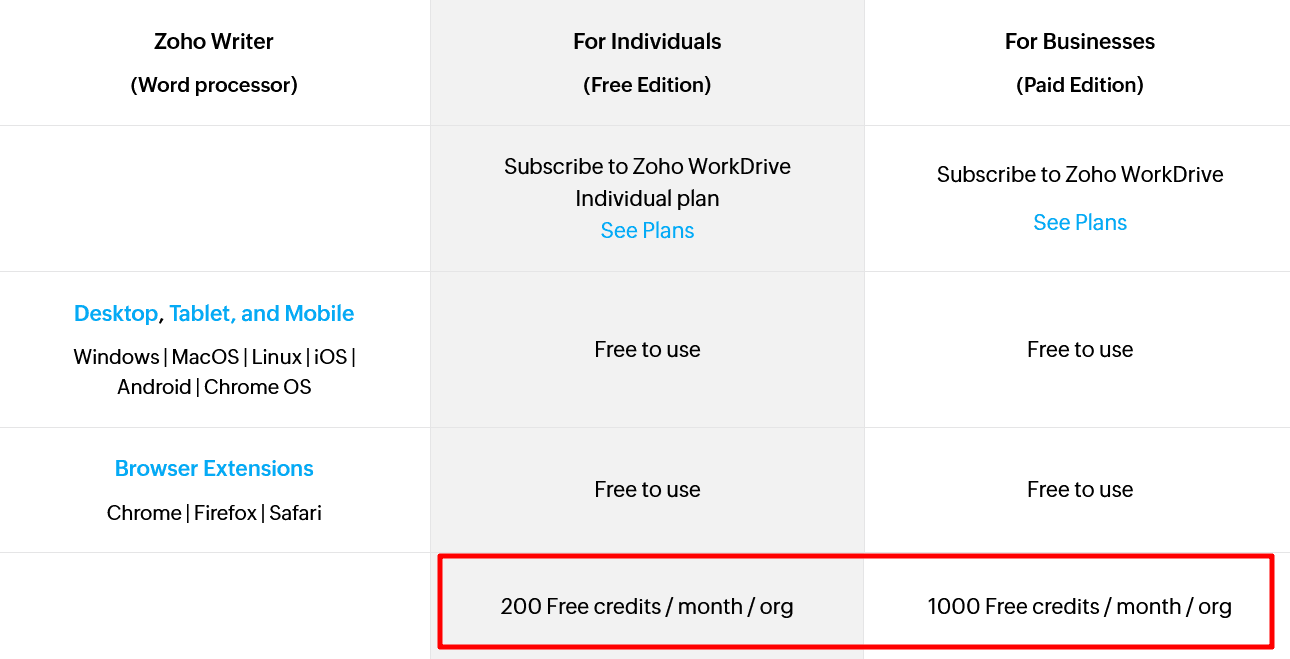Open See Plans link under For Businesses
1290x659 pixels.
[1079, 223]
